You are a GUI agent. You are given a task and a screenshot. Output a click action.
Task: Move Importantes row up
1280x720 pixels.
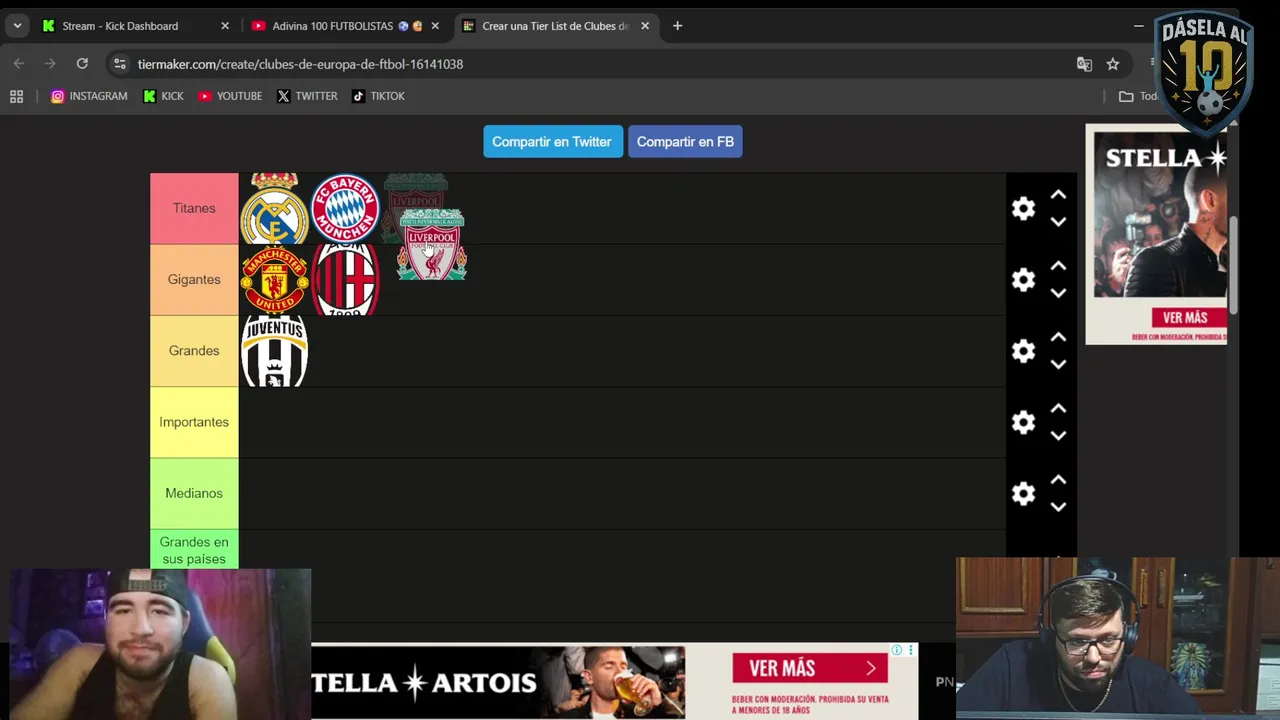[x=1058, y=409]
